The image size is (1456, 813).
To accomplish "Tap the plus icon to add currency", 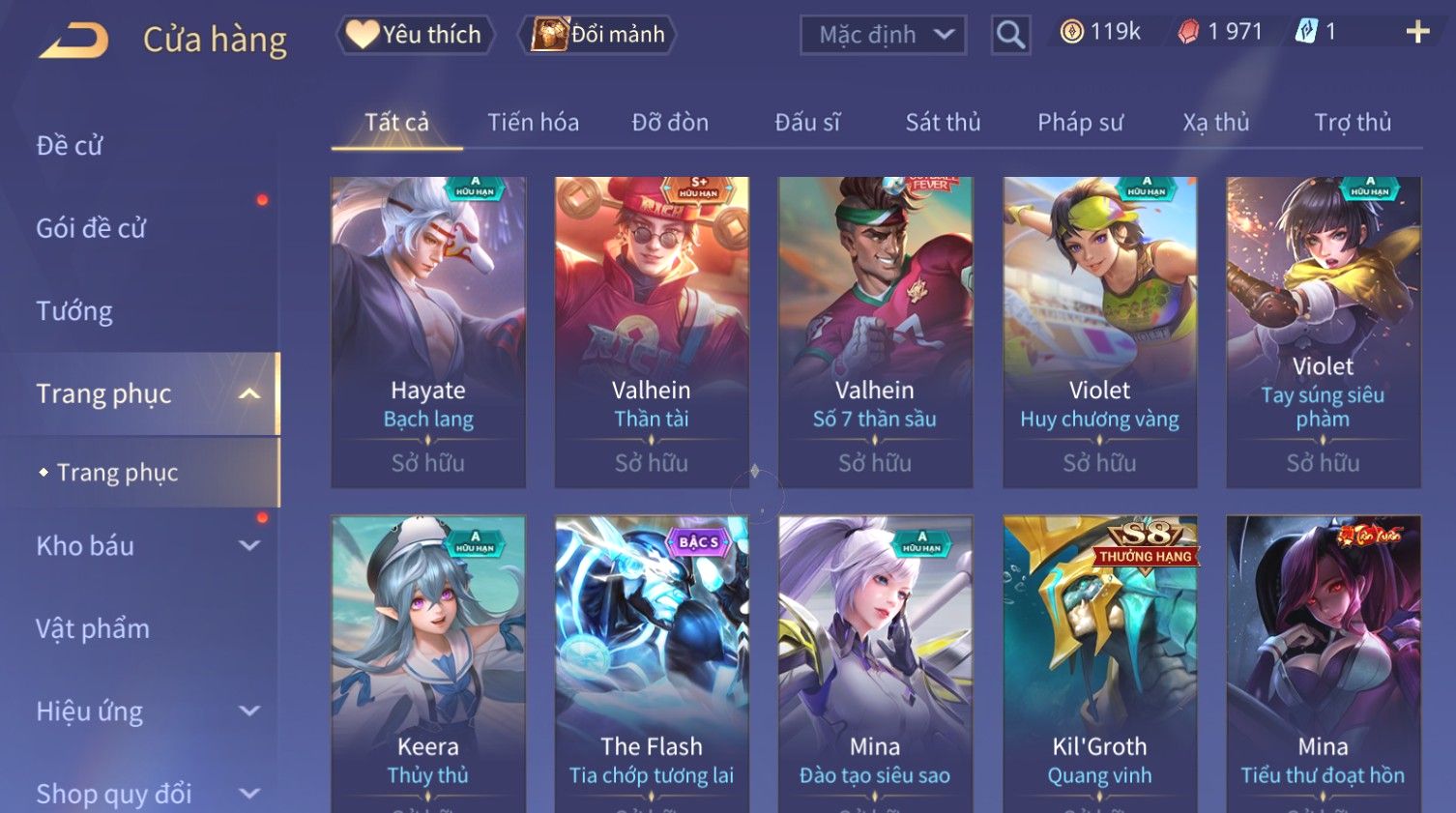I will pyautogui.click(x=1417, y=32).
